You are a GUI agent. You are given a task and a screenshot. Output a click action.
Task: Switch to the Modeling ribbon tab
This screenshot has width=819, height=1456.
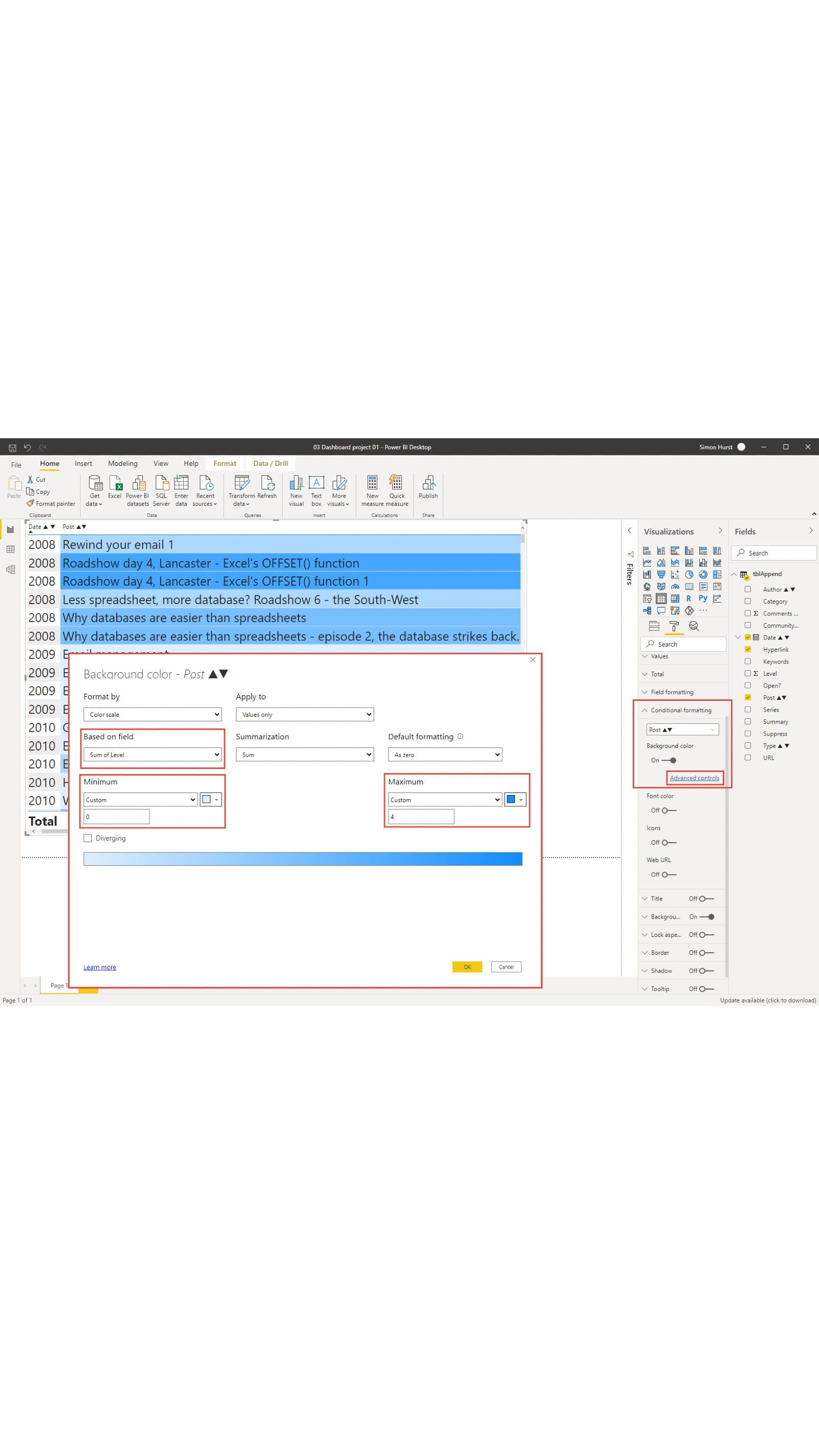click(x=123, y=463)
